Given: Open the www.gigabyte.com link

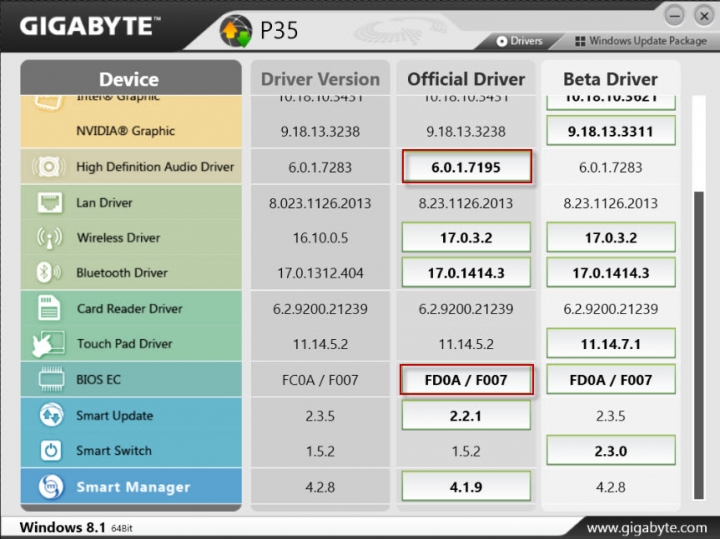Looking at the screenshot, I should (x=647, y=528).
